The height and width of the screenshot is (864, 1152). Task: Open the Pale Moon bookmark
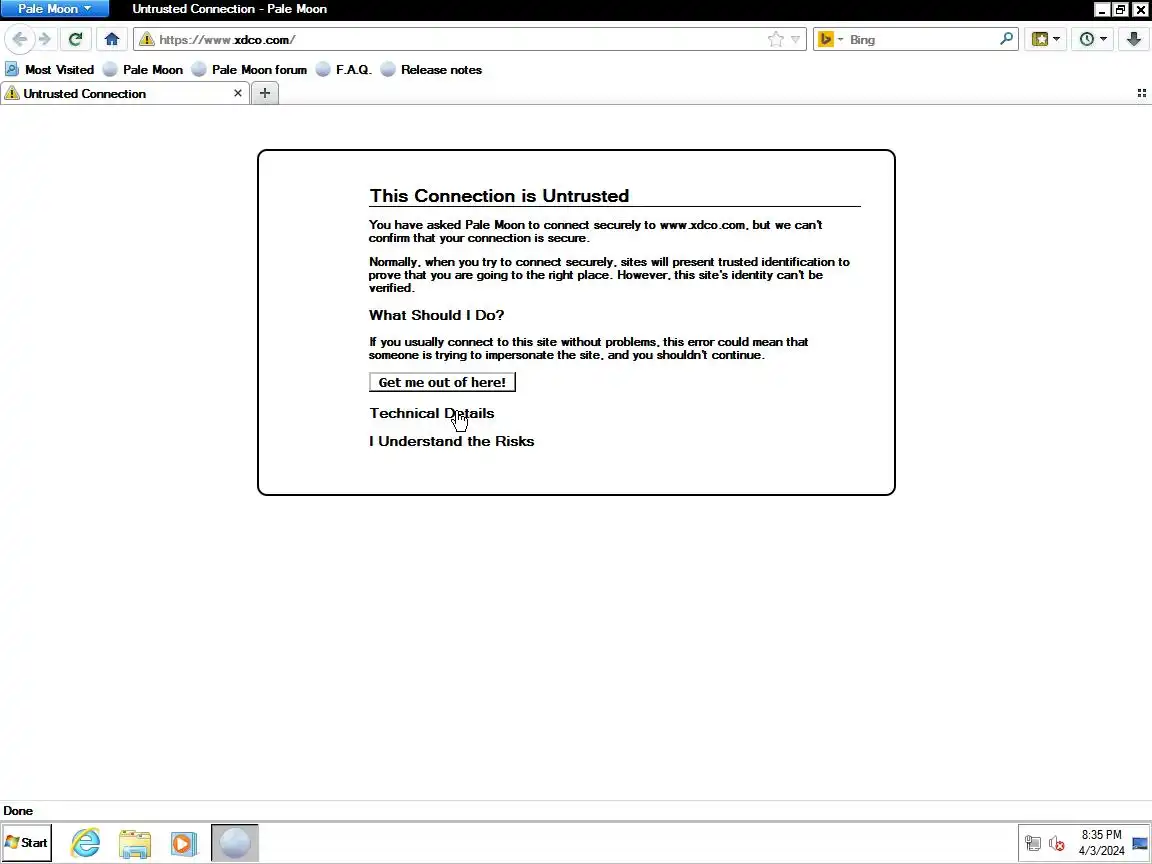(143, 70)
